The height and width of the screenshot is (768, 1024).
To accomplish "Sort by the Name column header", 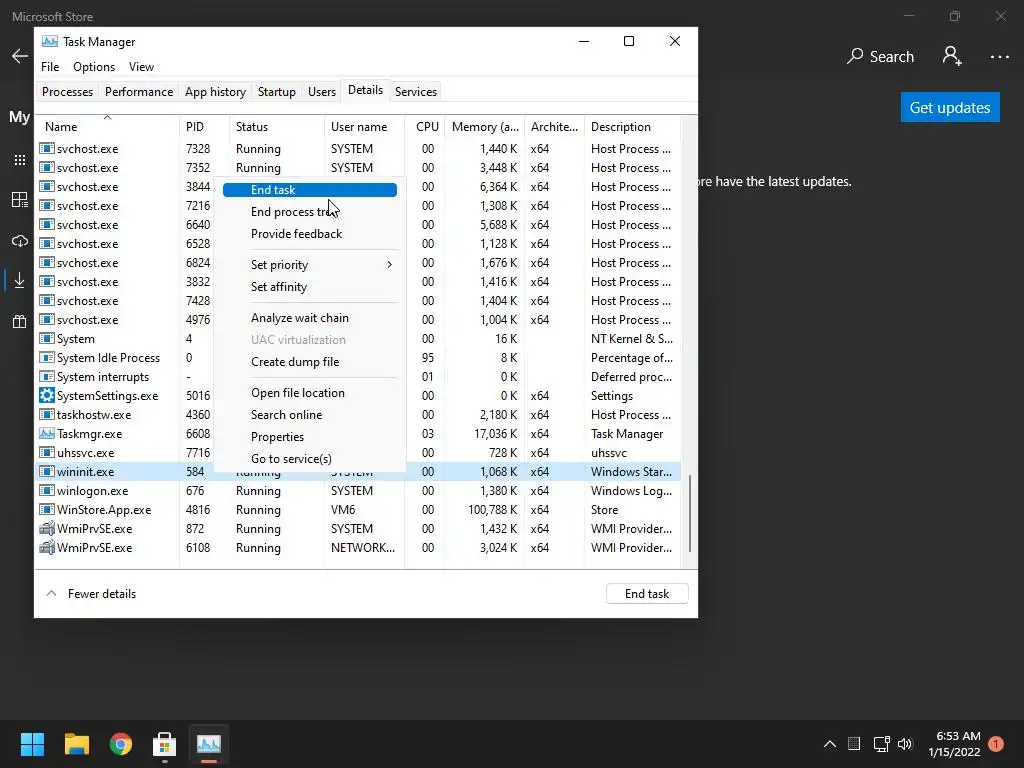I will tap(108, 127).
